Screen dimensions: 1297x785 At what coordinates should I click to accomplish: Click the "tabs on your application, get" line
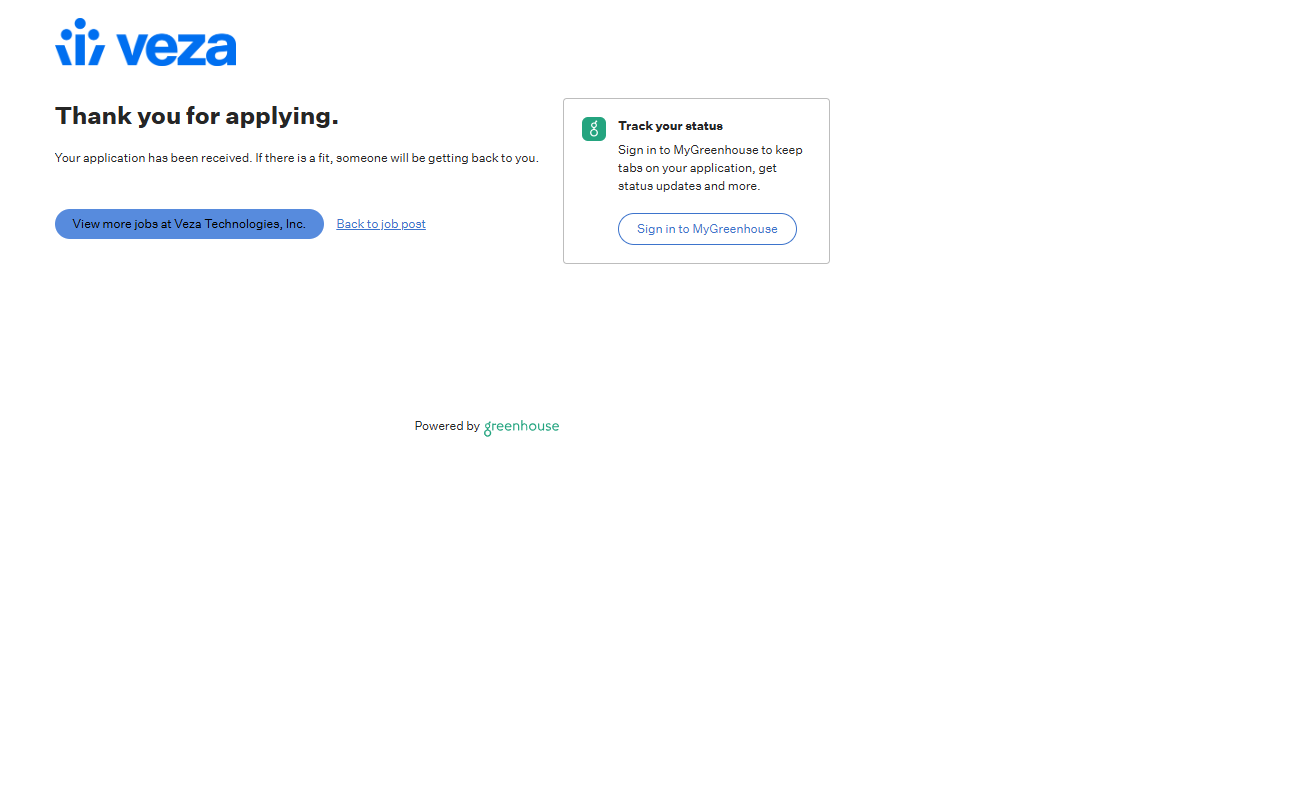(x=697, y=168)
